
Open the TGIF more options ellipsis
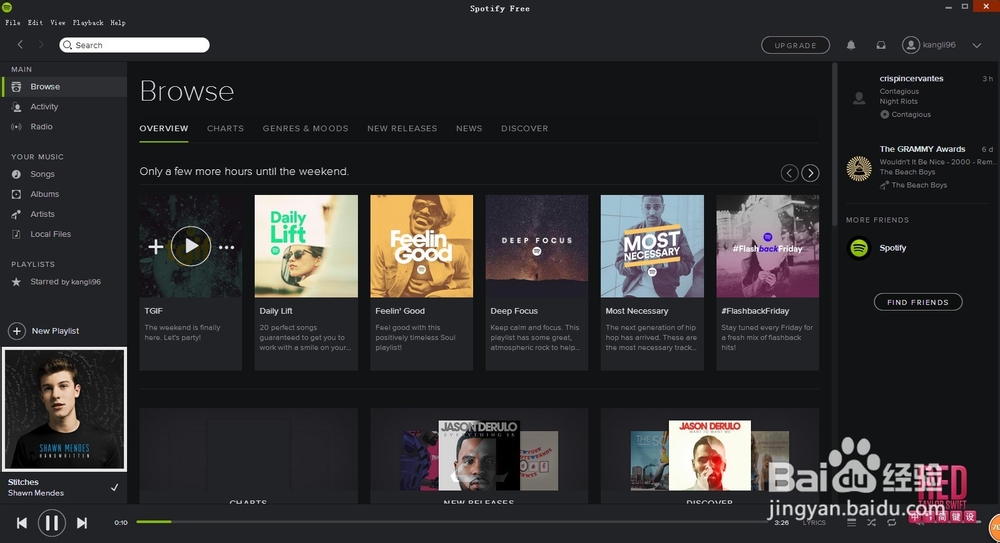click(226, 247)
